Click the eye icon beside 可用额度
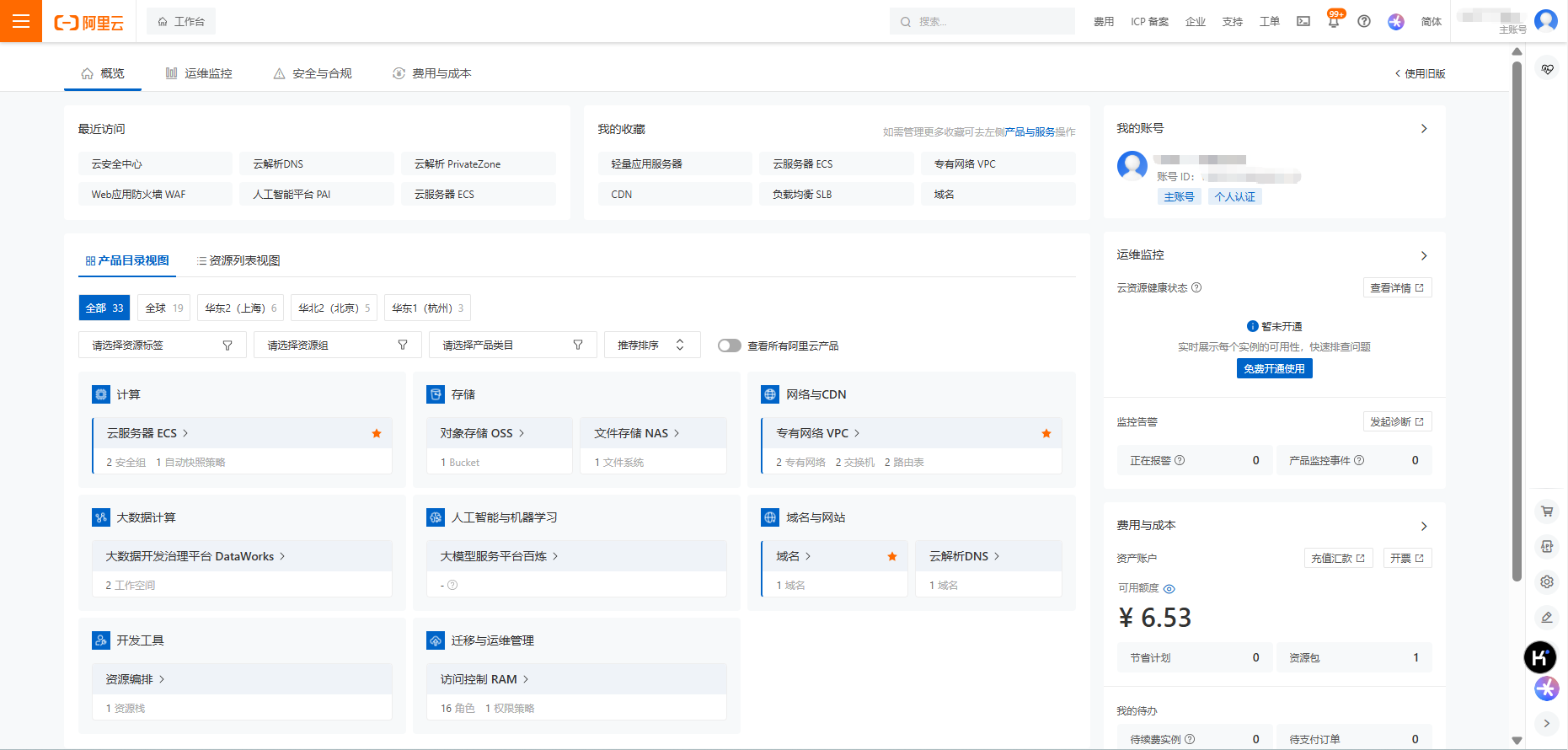This screenshot has height=750, width=1568. tap(1169, 588)
